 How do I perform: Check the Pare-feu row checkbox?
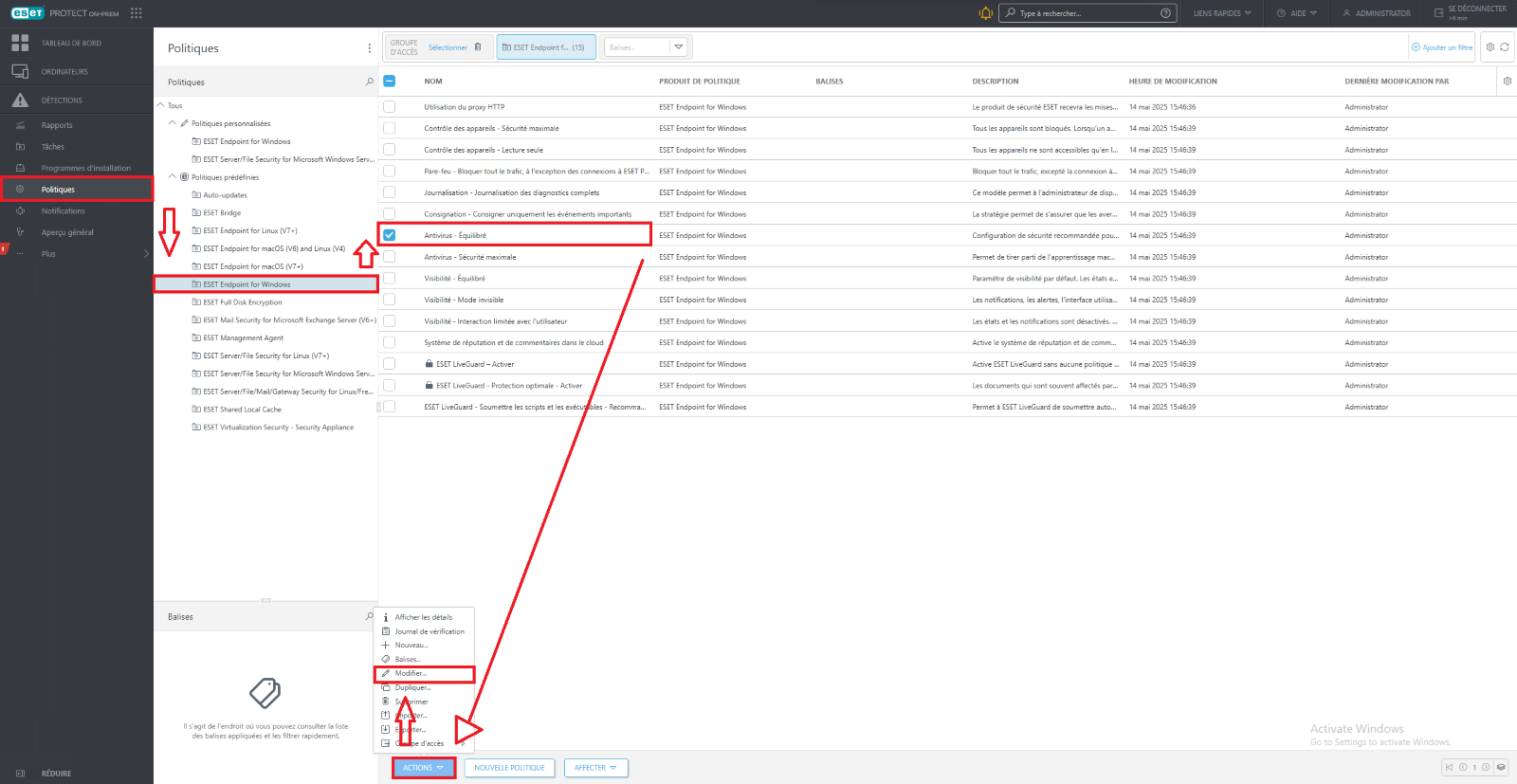click(x=390, y=172)
